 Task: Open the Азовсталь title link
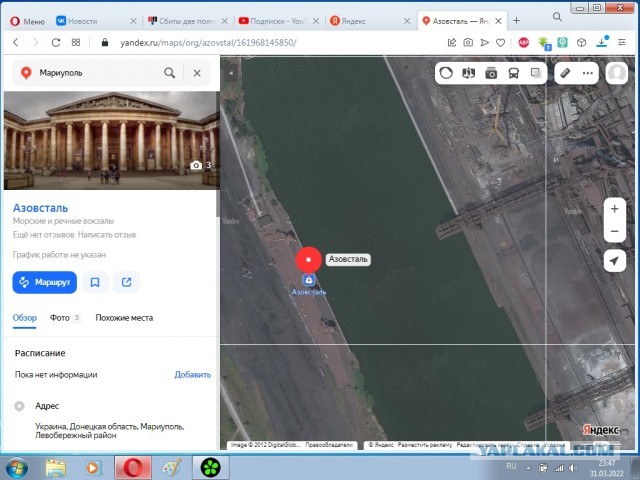click(40, 208)
